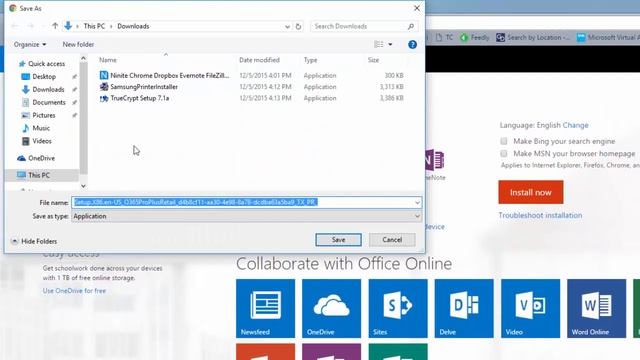640x360 pixels.
Task: Click the change view icon
Action: (x=379, y=44)
